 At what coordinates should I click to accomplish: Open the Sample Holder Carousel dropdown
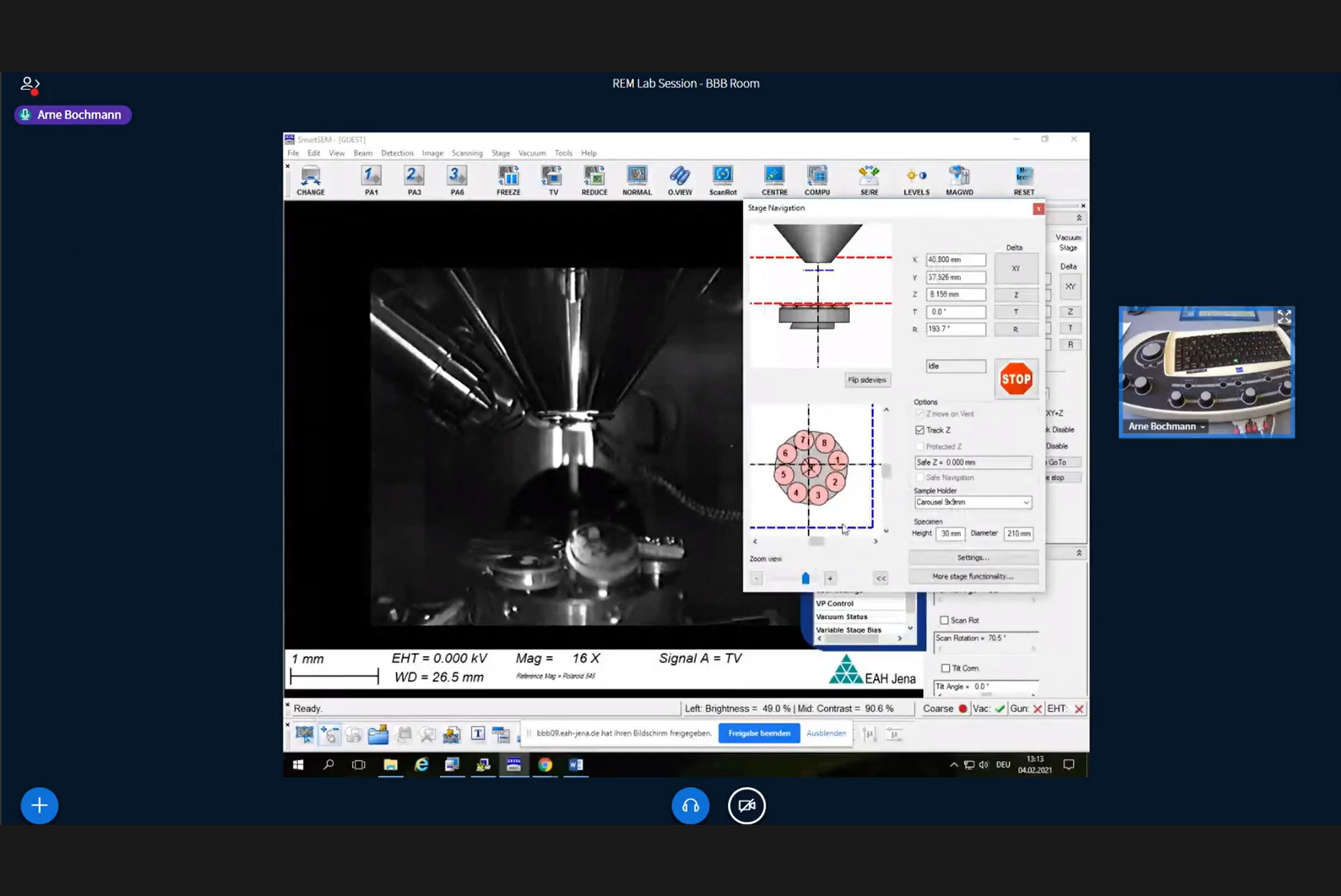973,502
